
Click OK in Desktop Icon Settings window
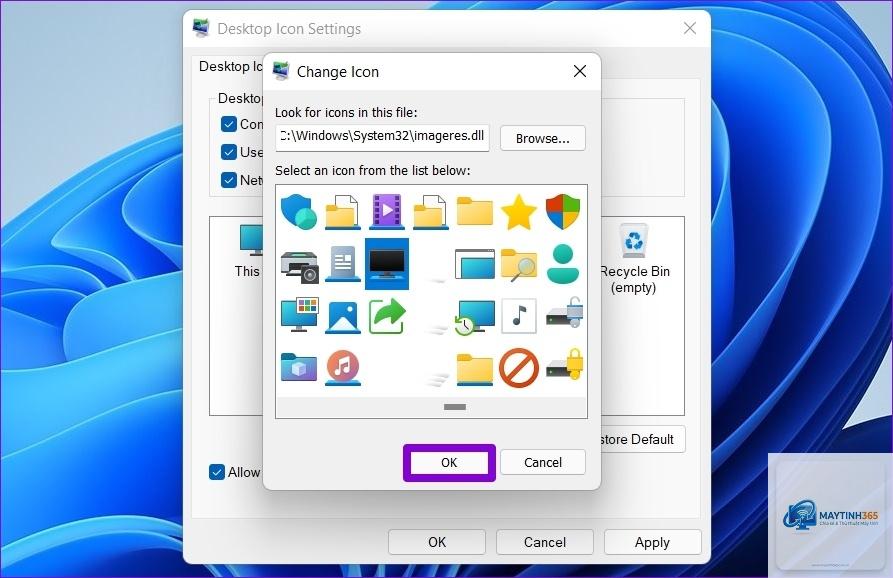437,542
